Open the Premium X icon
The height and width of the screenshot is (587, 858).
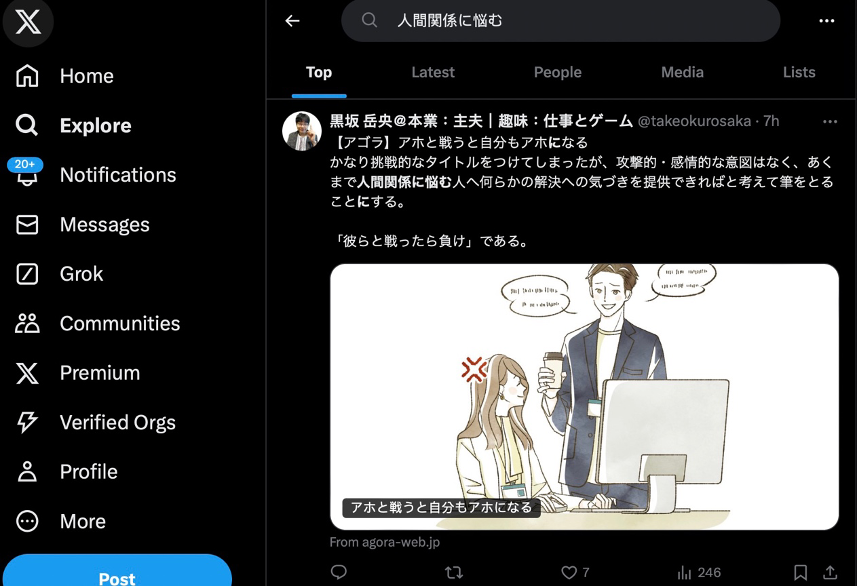click(27, 373)
